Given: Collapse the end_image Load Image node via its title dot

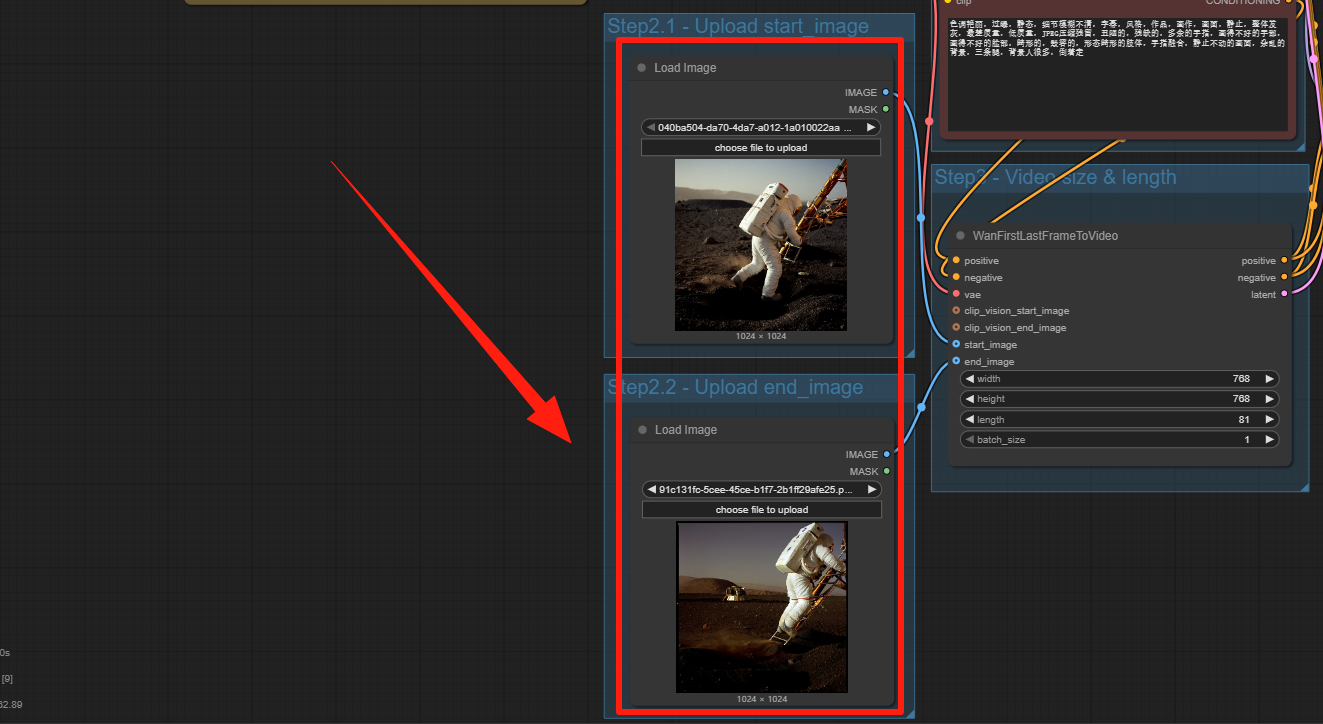Looking at the screenshot, I should [x=642, y=430].
